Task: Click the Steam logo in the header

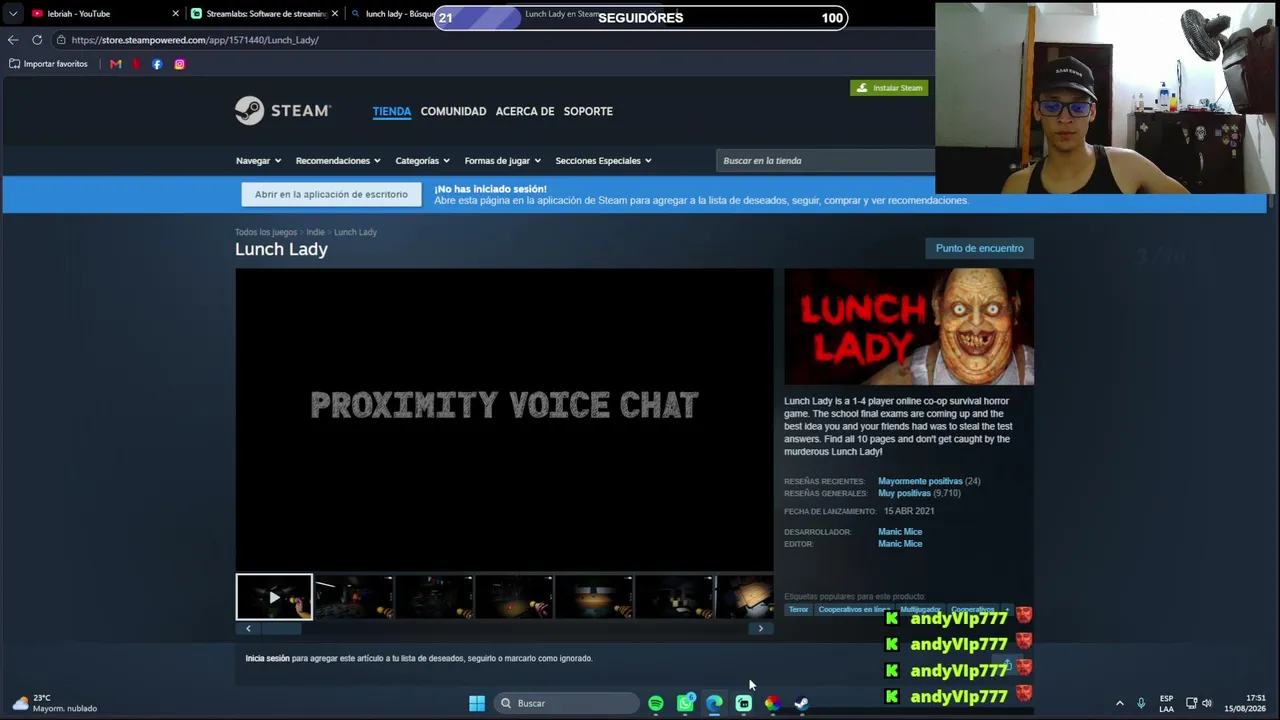Action: click(x=283, y=111)
